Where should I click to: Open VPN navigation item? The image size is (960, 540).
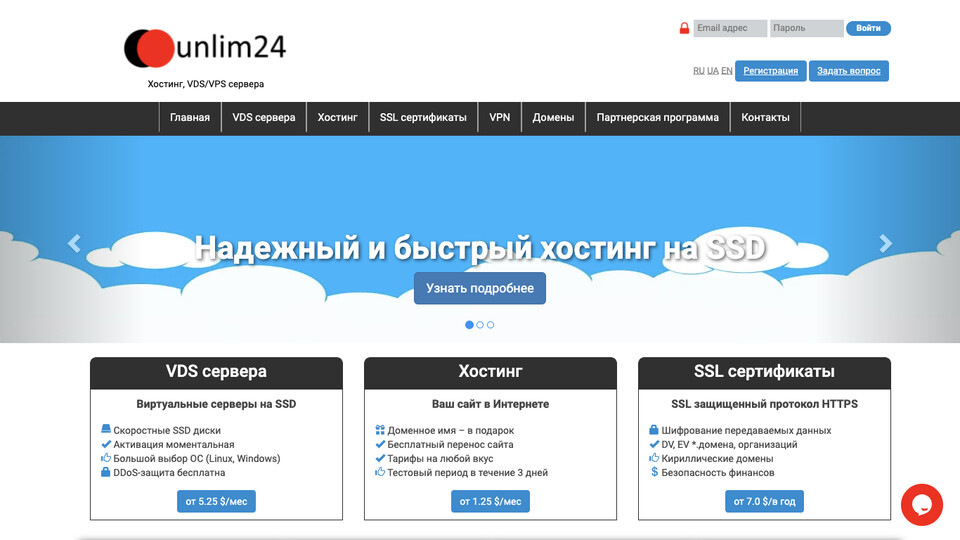[x=500, y=118]
